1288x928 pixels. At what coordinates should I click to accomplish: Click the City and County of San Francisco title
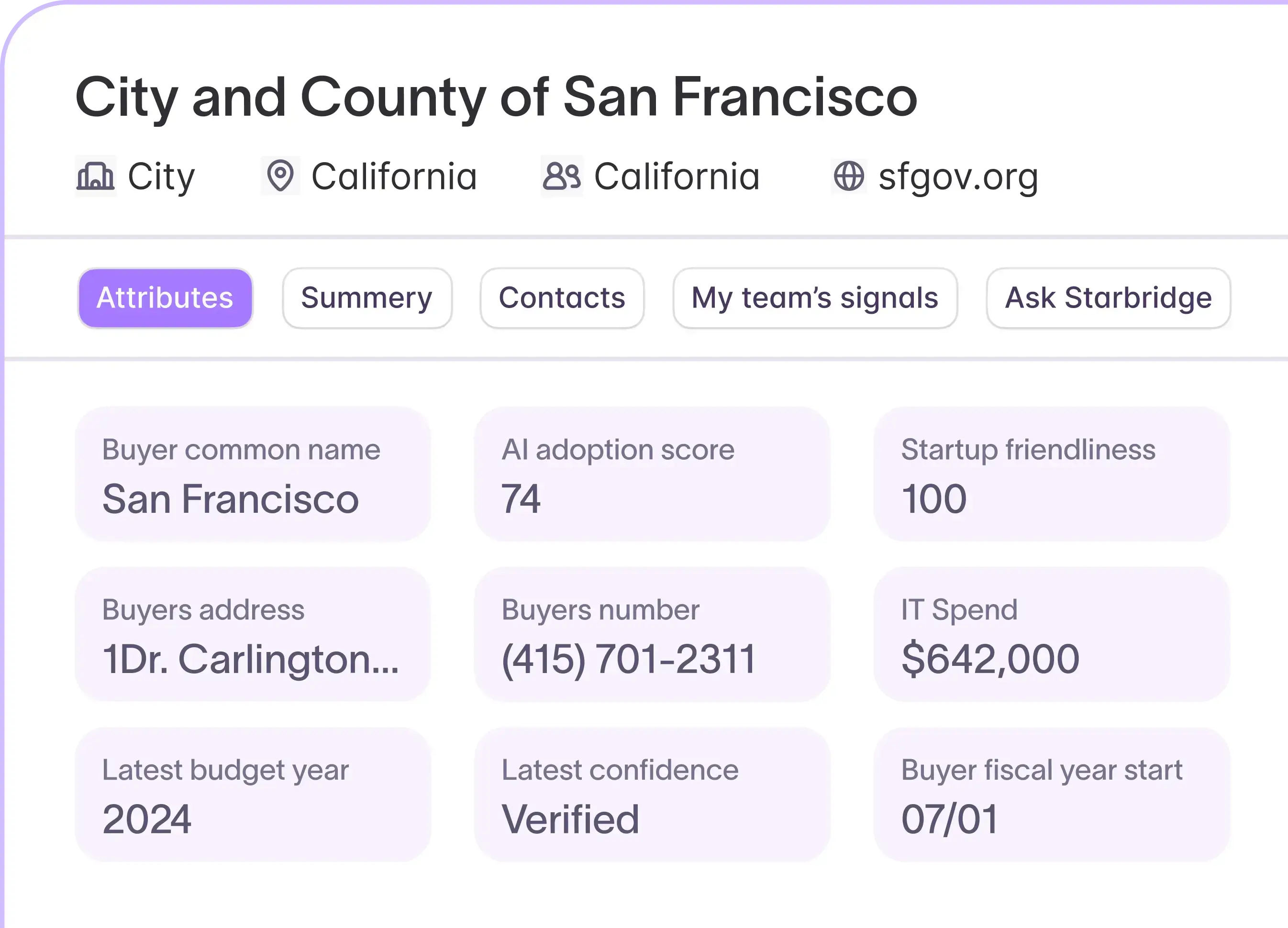pyautogui.click(x=496, y=98)
